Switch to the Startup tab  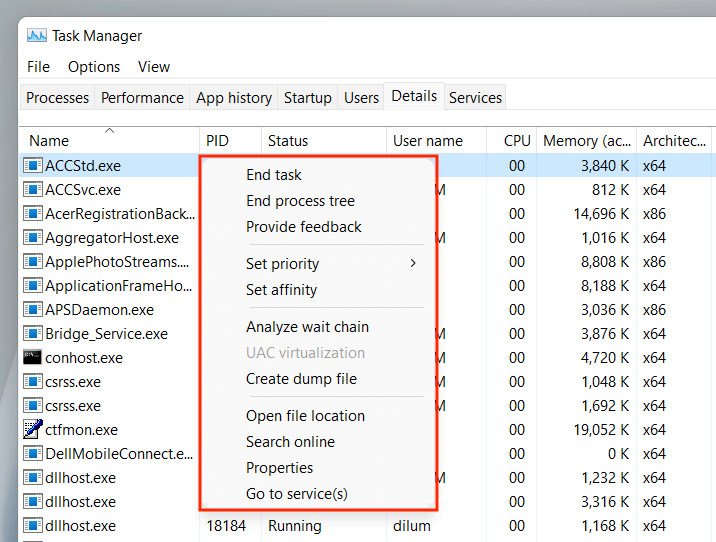coord(307,98)
